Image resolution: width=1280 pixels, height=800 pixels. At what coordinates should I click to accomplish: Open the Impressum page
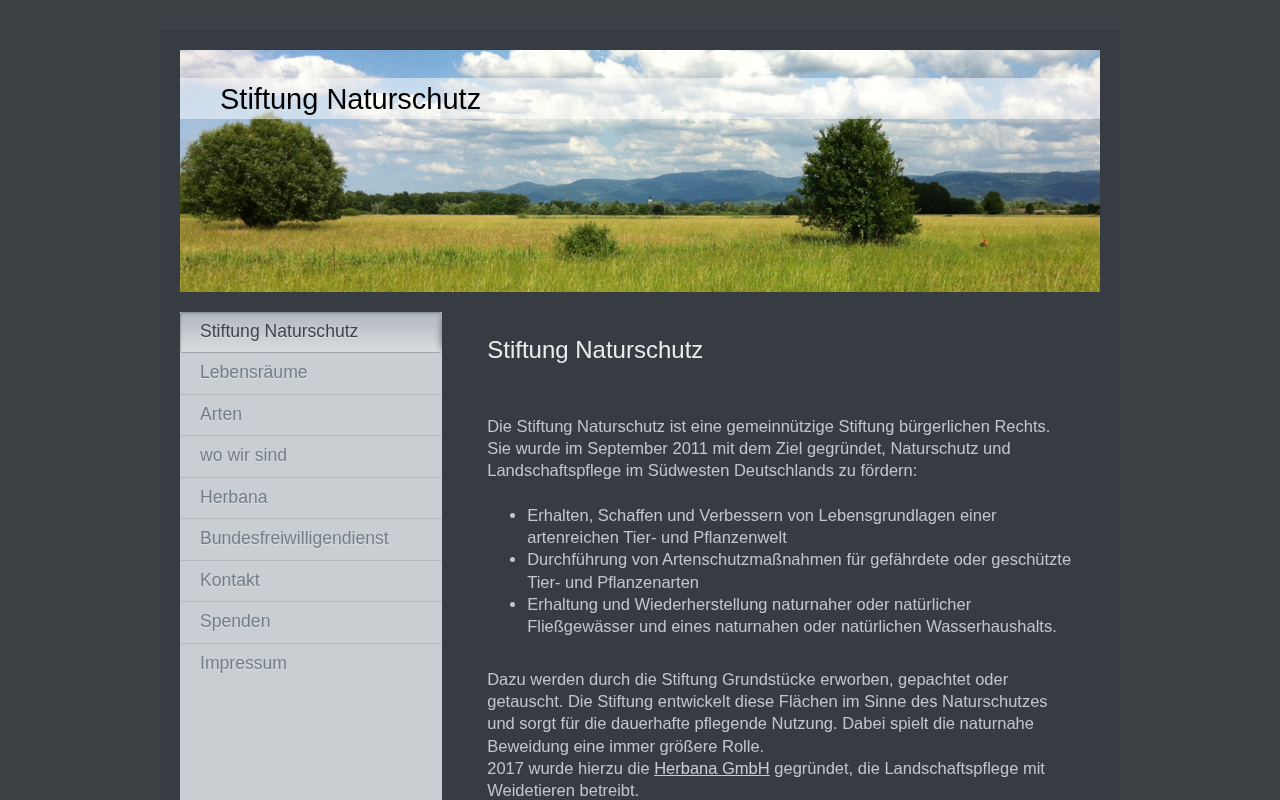[x=311, y=664]
